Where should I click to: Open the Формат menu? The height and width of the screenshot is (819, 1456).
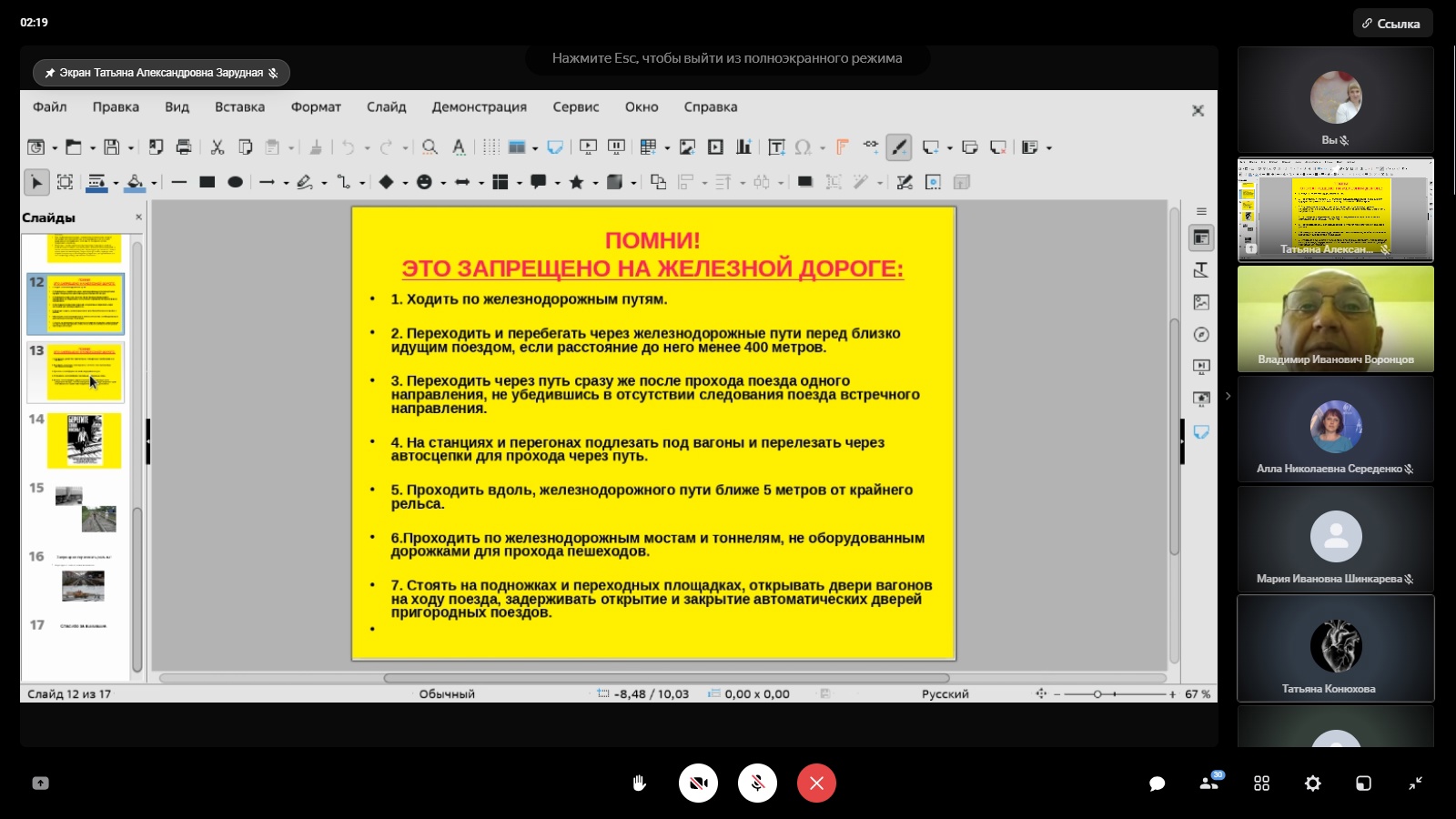[316, 106]
